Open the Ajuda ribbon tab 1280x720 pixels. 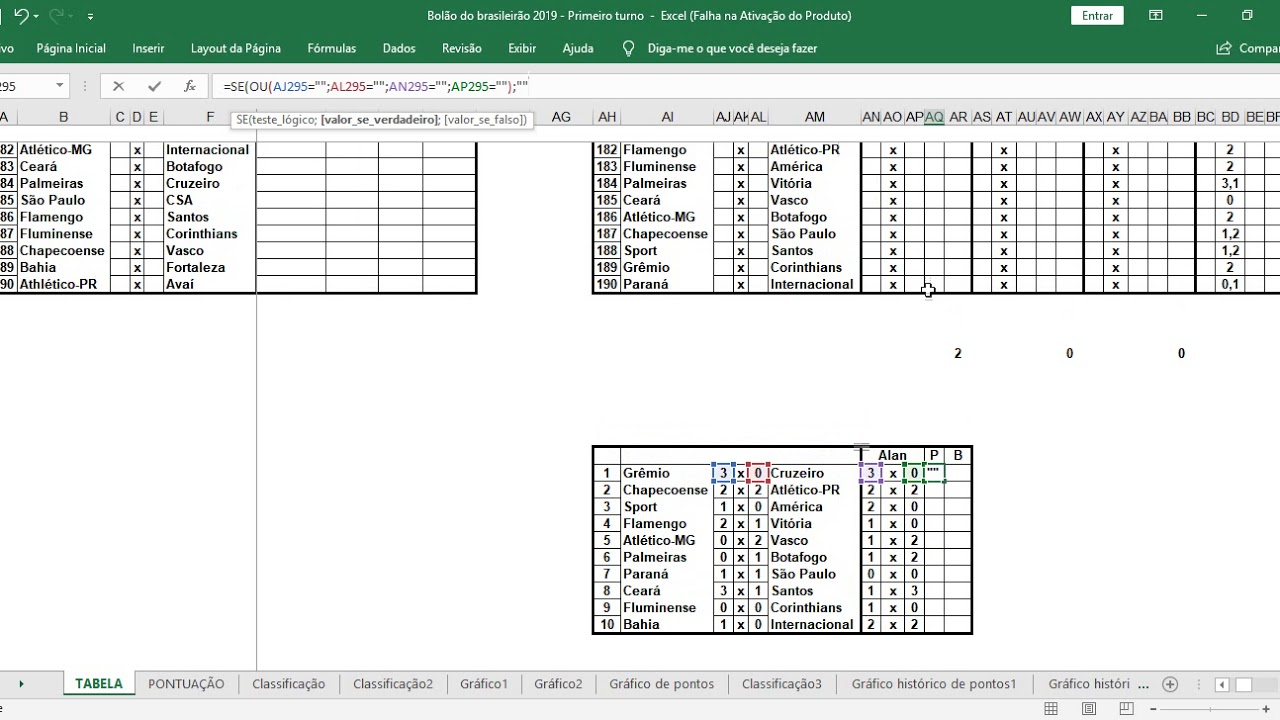click(x=578, y=48)
